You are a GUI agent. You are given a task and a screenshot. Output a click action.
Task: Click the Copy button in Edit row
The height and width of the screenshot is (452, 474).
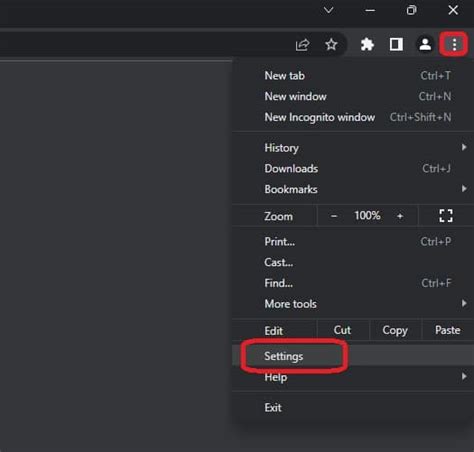coord(395,330)
